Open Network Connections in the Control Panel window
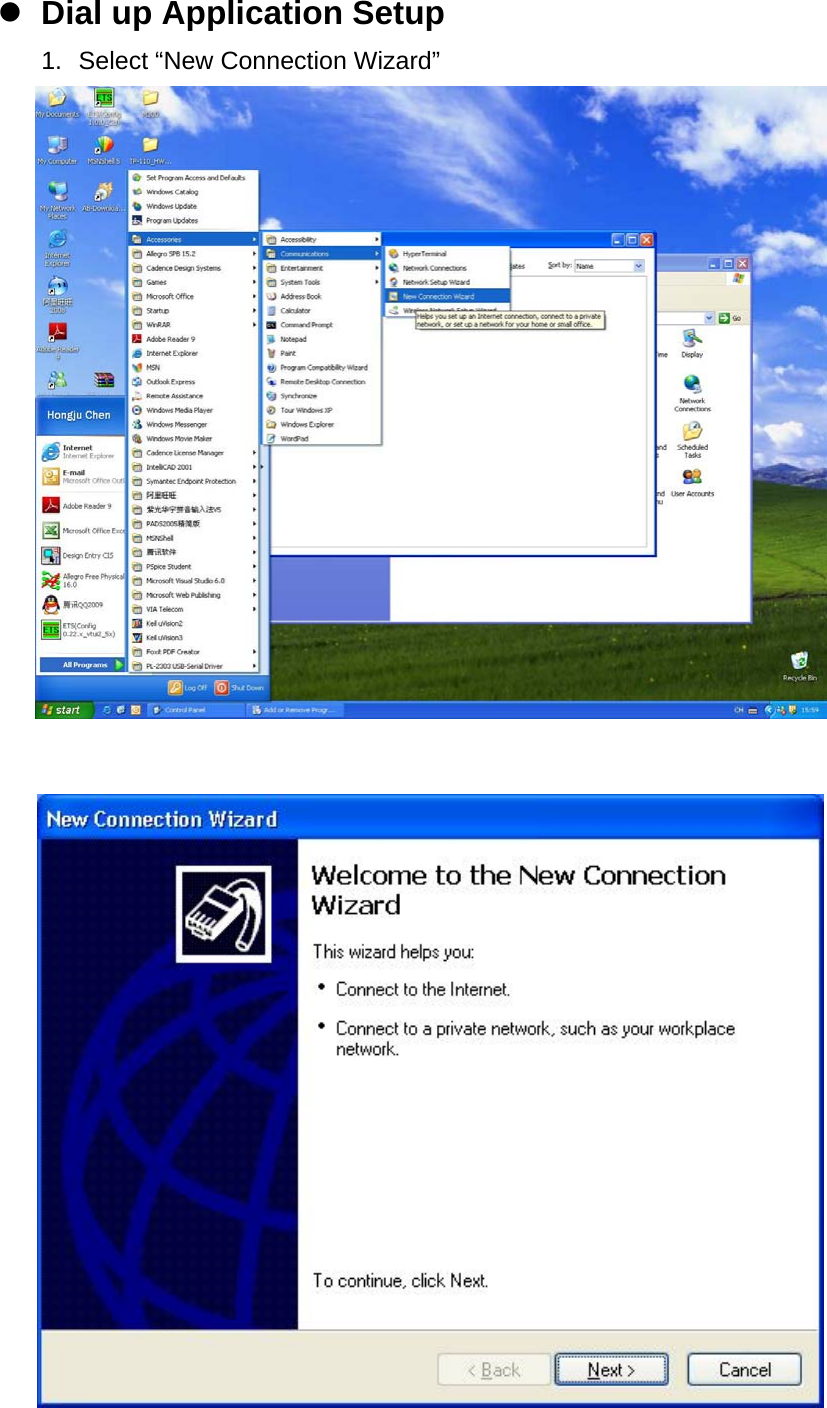This screenshot has width=827, height=1408. (x=691, y=384)
